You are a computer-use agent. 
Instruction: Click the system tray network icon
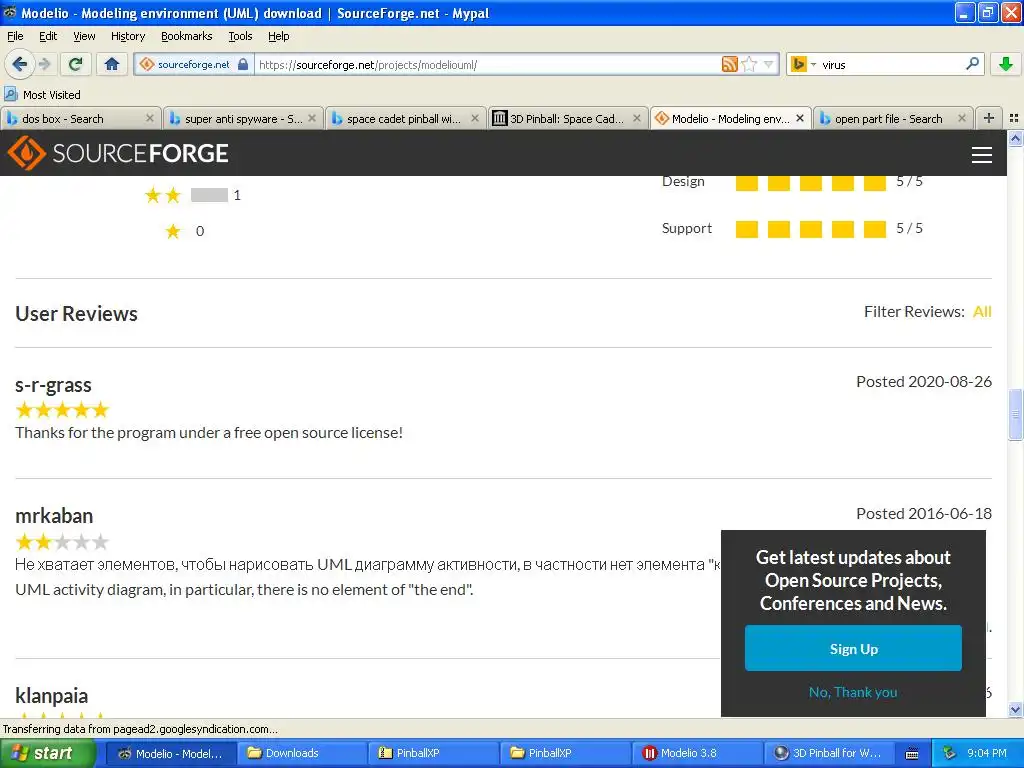point(950,754)
